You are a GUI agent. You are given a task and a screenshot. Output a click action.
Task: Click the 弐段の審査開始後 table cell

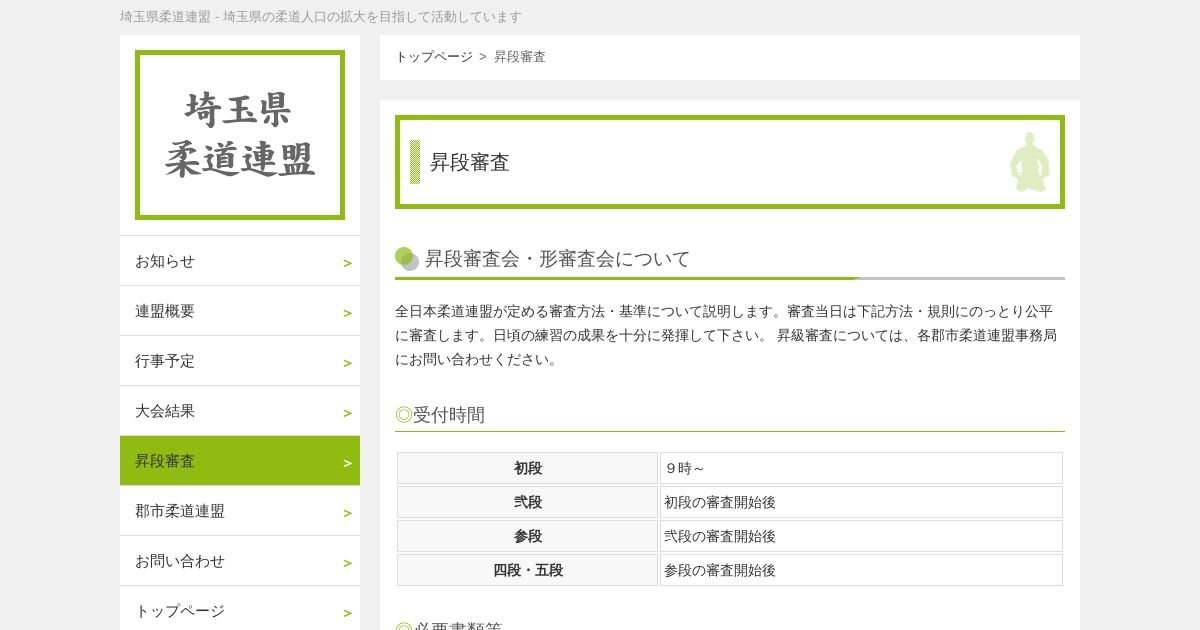pyautogui.click(x=861, y=536)
